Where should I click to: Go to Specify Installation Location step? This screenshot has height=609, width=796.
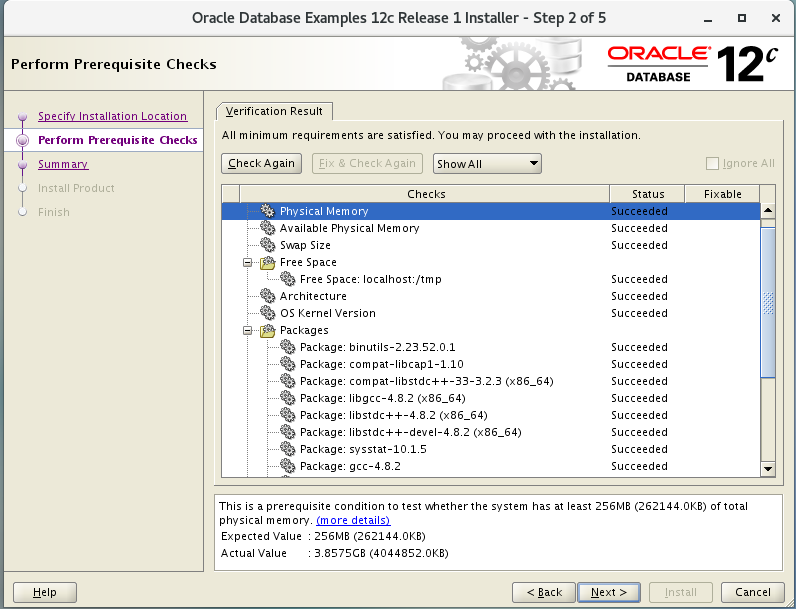[x=112, y=116]
